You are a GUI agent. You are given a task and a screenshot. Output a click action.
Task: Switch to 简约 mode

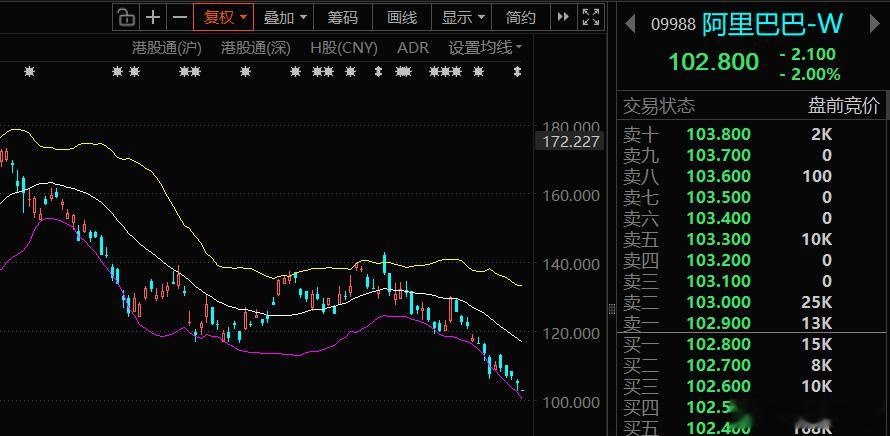point(520,18)
